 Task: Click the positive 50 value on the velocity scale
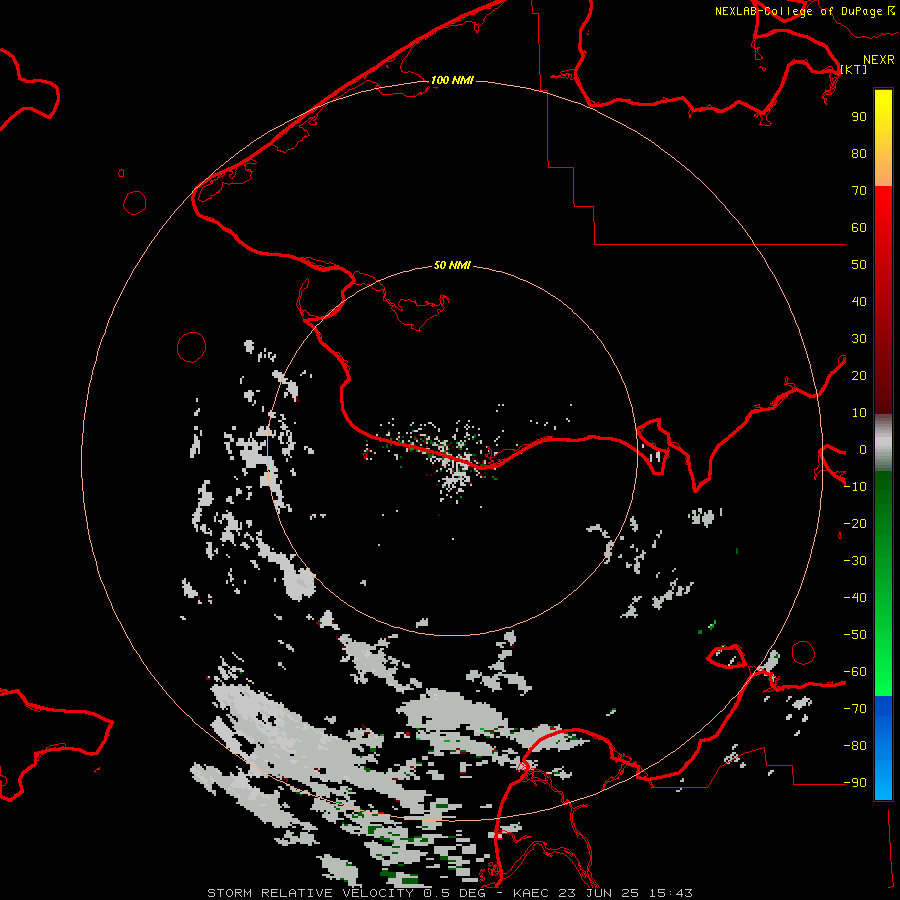click(x=859, y=265)
